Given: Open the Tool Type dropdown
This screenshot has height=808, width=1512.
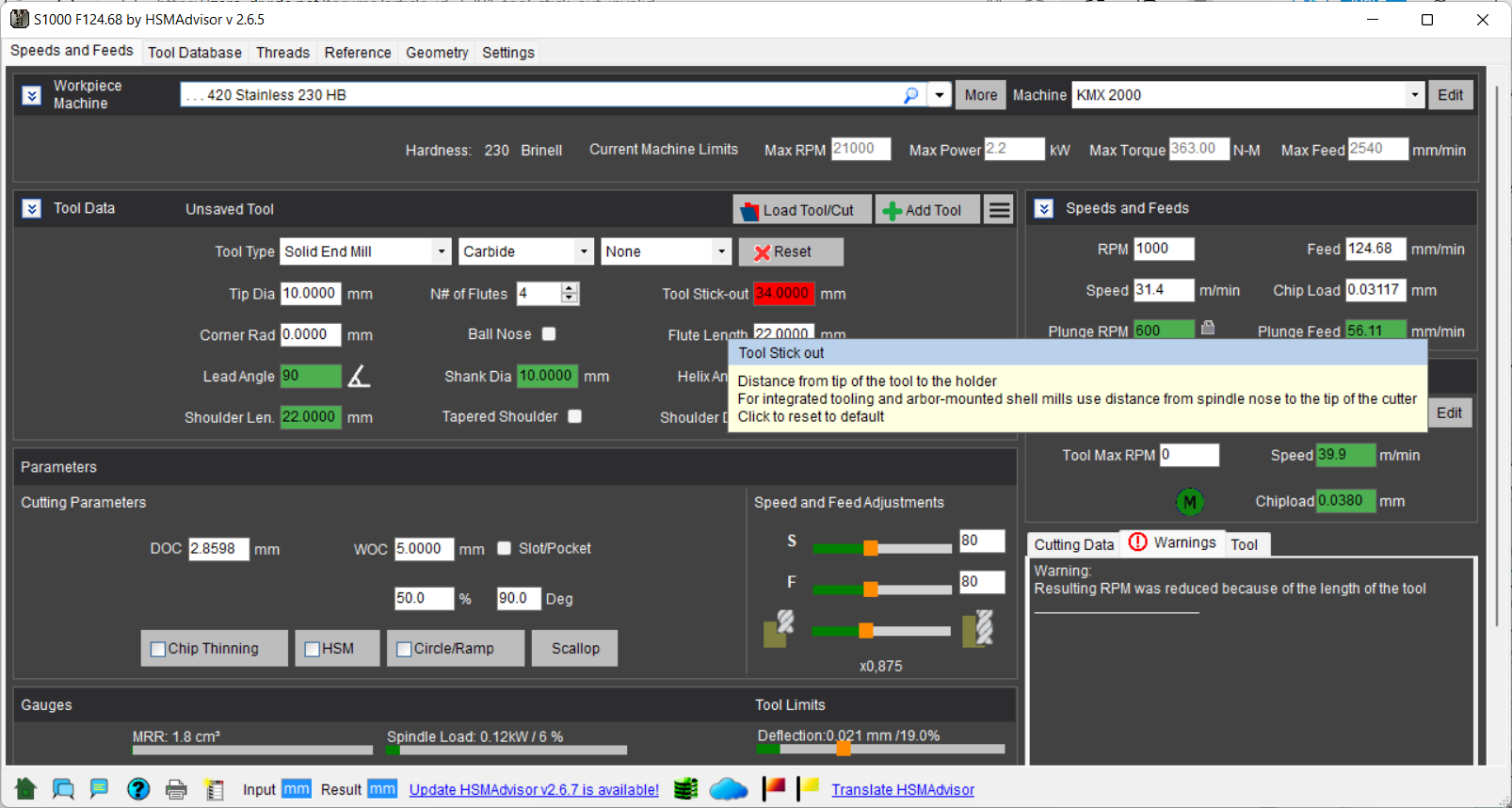Looking at the screenshot, I should tap(441, 251).
